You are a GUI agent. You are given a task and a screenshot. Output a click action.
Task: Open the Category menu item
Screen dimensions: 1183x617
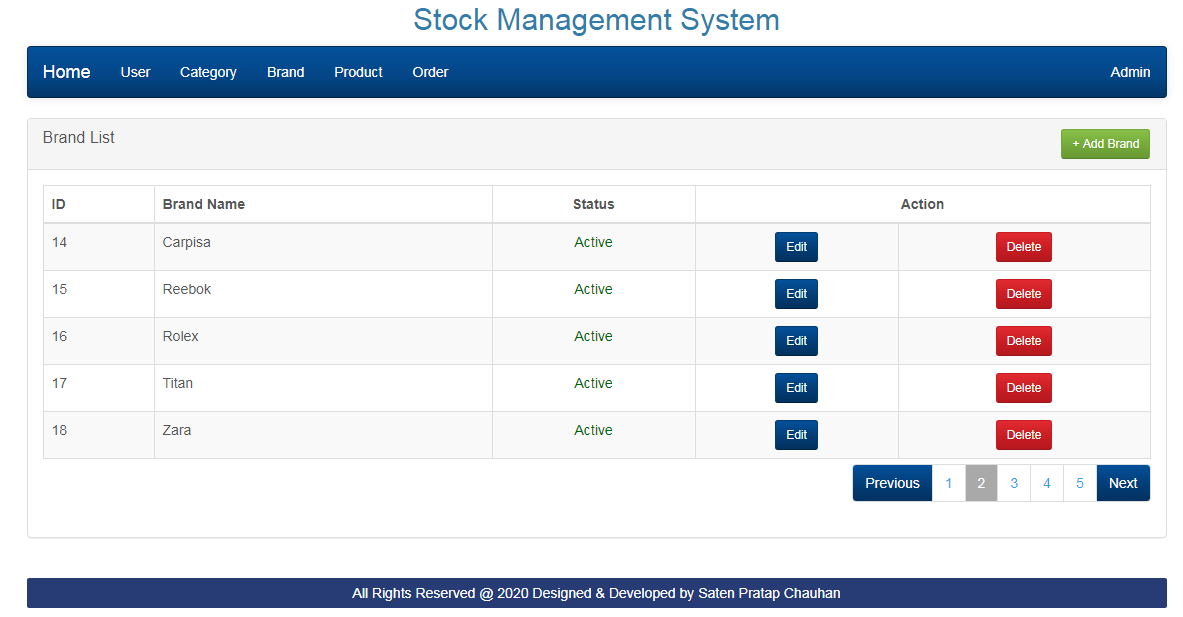point(208,72)
